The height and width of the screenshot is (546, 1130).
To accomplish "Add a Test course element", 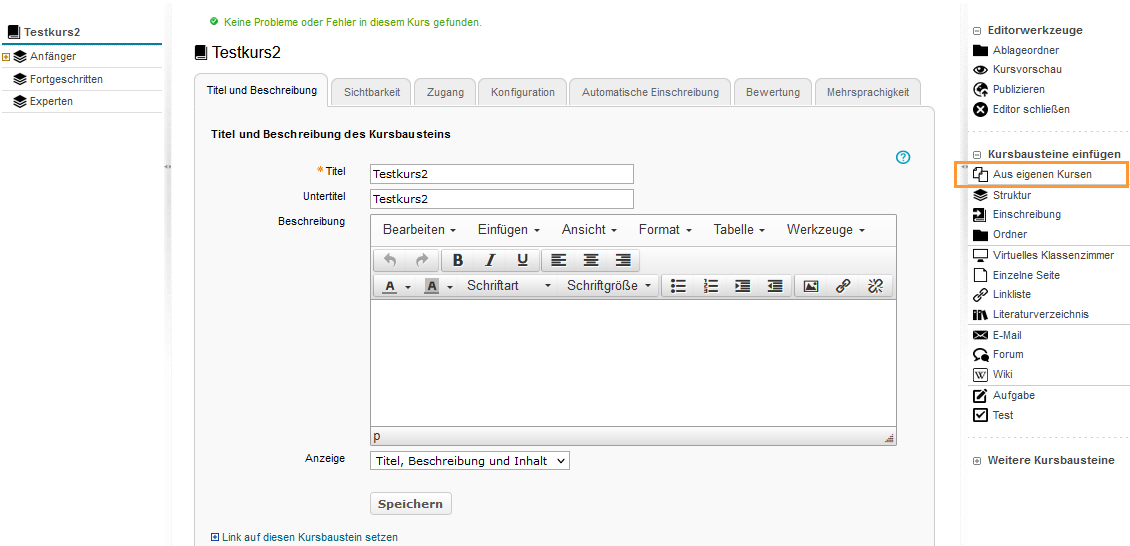I will pyautogui.click(x=1002, y=415).
